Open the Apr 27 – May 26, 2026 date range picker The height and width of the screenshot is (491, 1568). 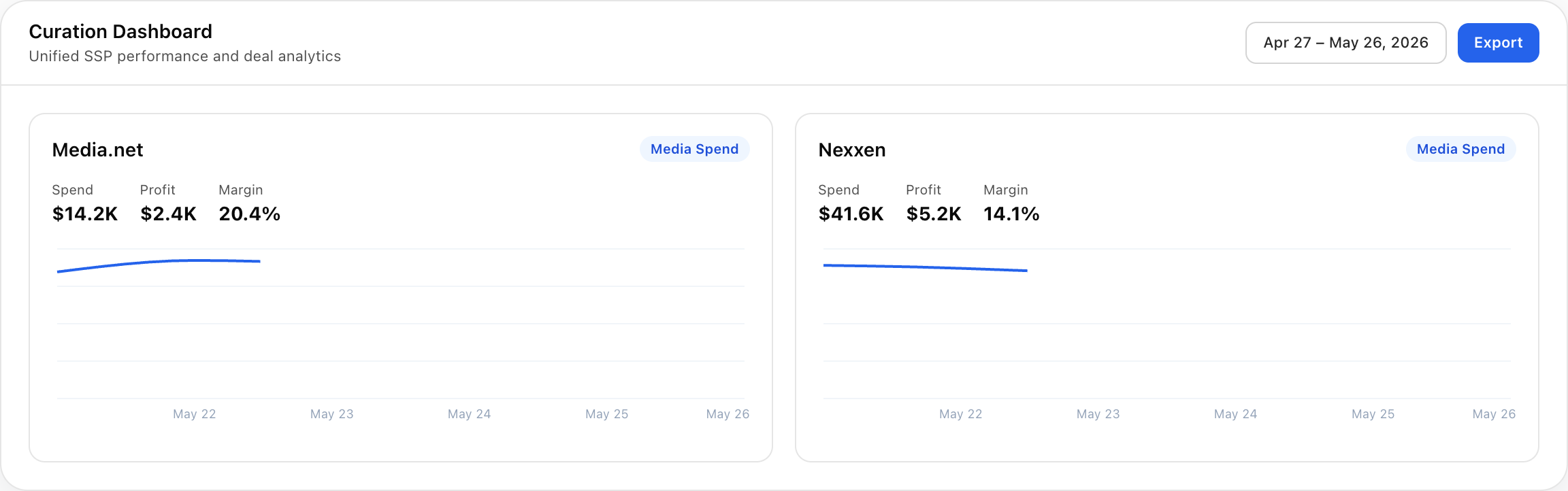coord(1345,43)
